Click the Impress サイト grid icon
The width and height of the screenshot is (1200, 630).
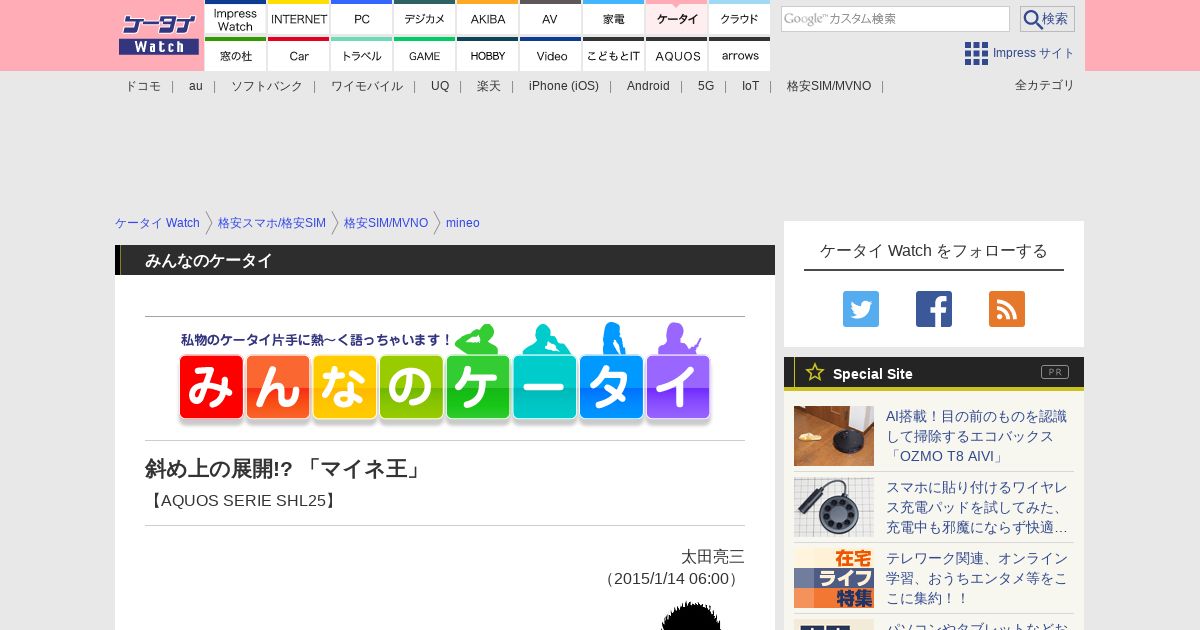coord(976,53)
